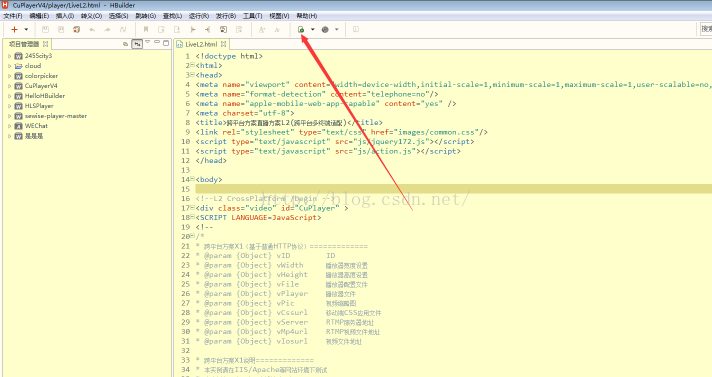Collapse the head tag fold on line 3
Image resolution: width=712 pixels, height=377 pixels.
coord(192,74)
